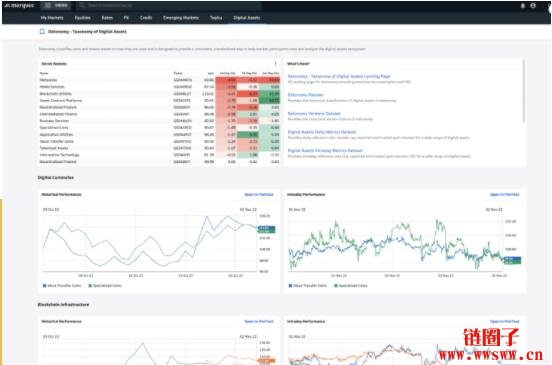Click the blue price tag on Digital Currencies Historical chart
The width and height of the screenshot is (552, 365).
click(266, 228)
